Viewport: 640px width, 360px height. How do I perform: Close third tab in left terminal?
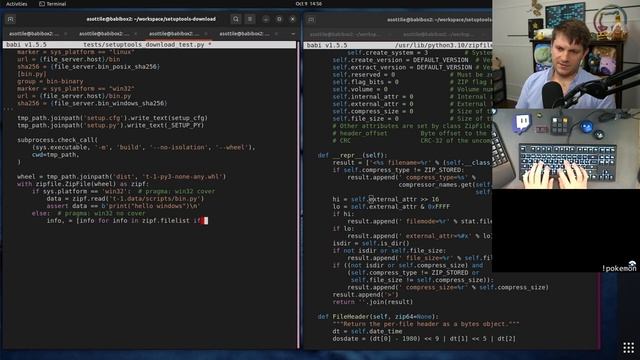pos(206,34)
